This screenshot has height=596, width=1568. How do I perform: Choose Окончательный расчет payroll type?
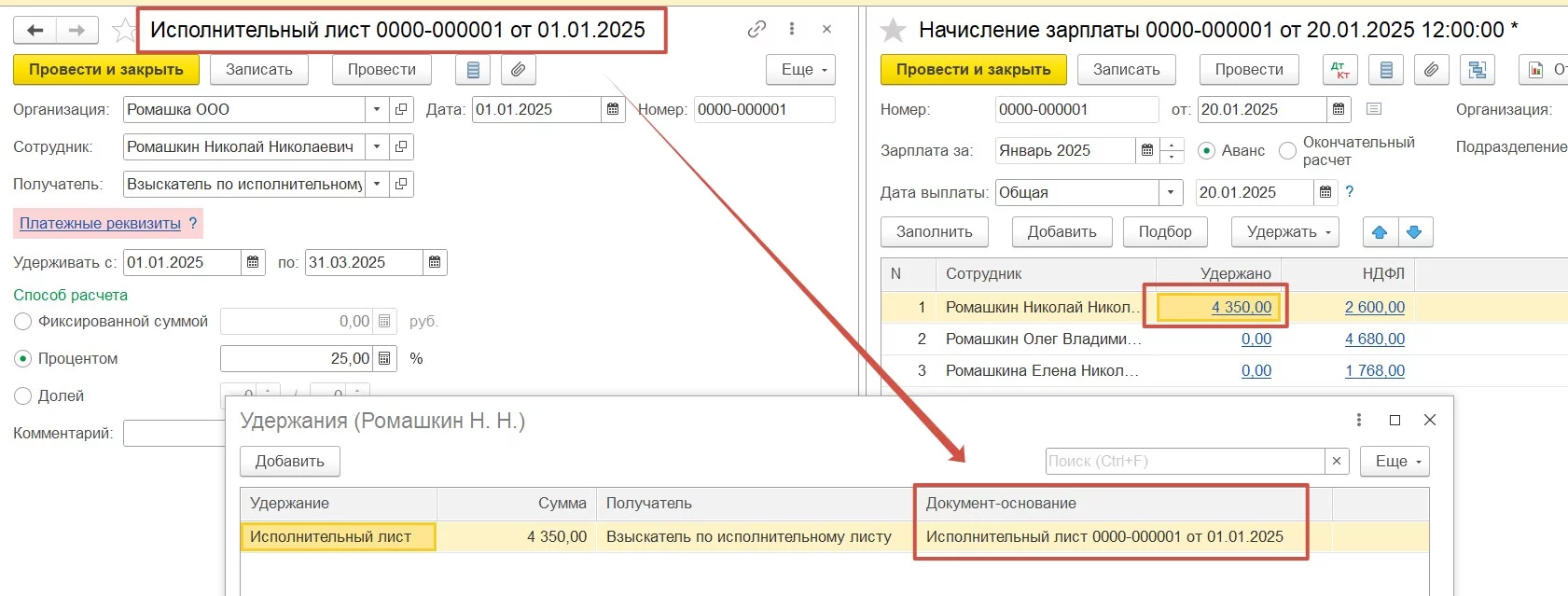(x=1287, y=150)
